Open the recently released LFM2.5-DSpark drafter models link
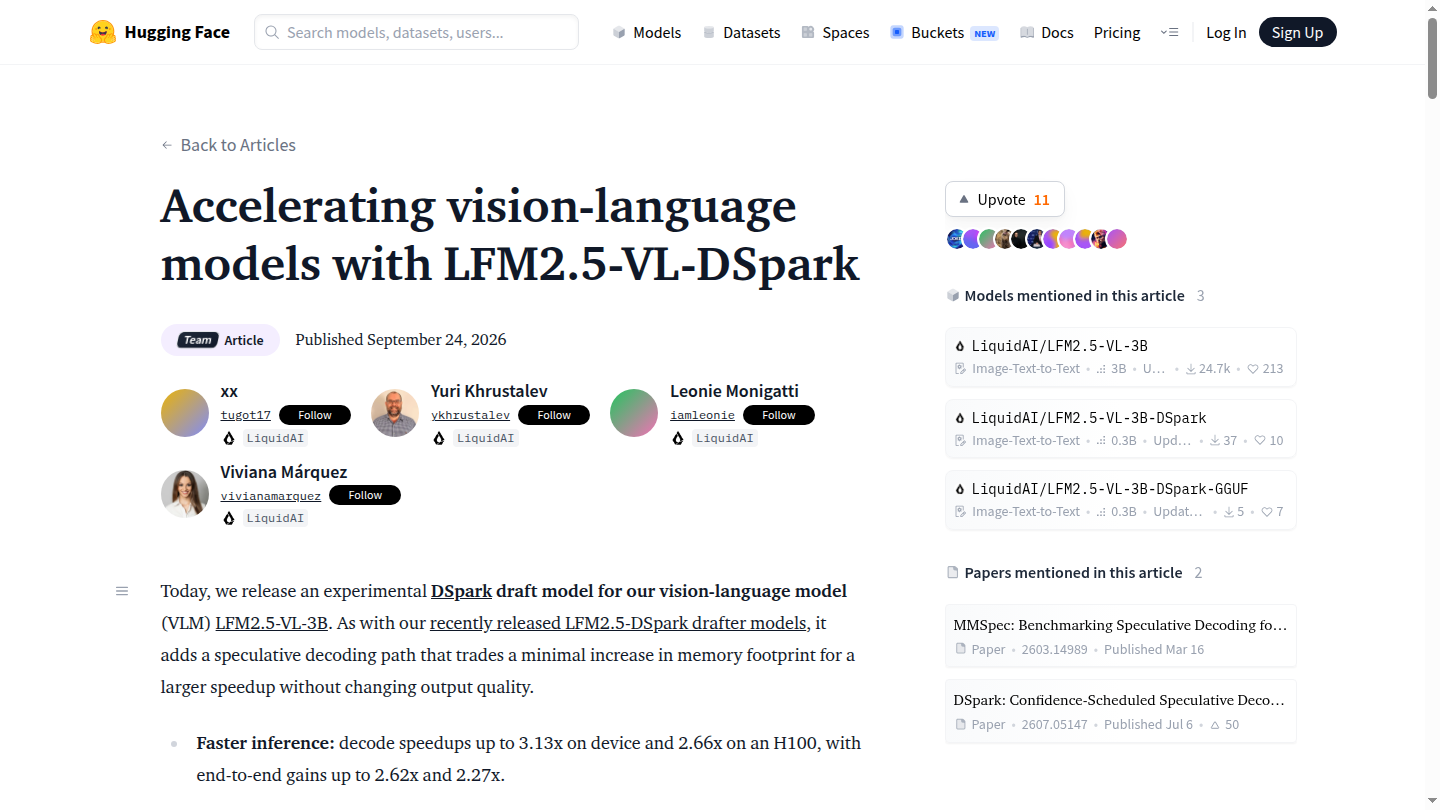This screenshot has width=1440, height=810. (x=618, y=623)
